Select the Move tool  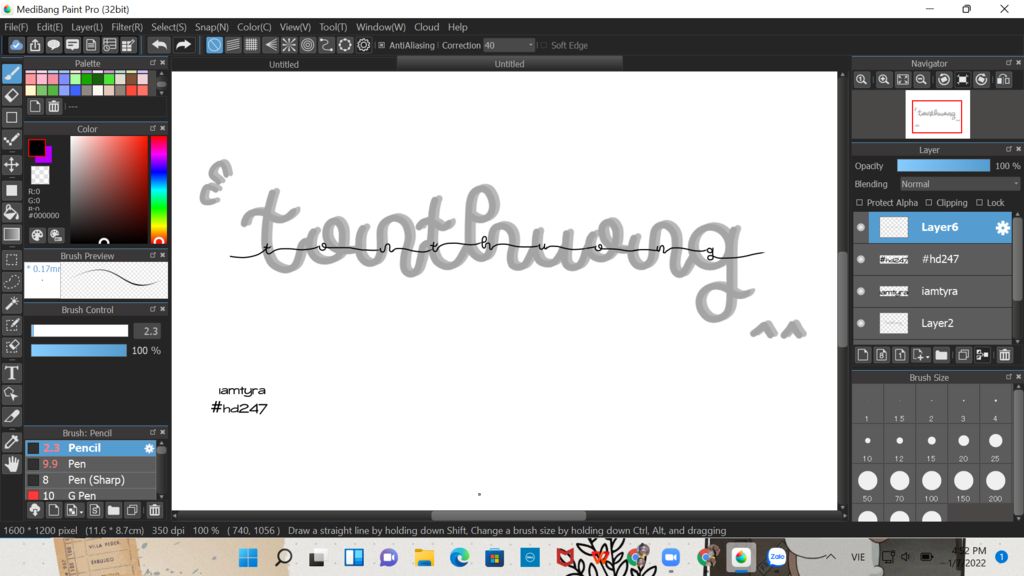pos(12,164)
